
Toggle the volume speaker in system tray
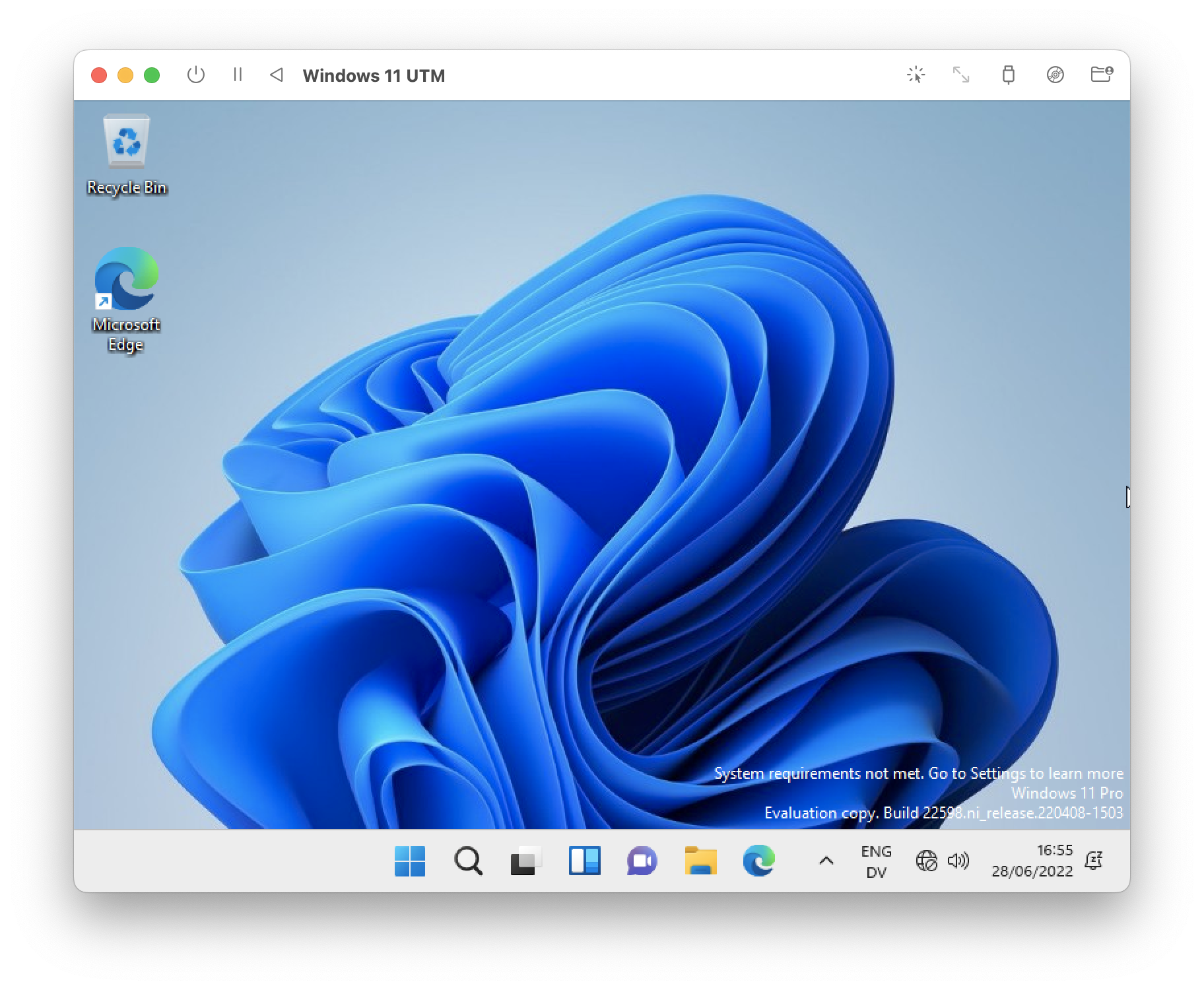958,860
